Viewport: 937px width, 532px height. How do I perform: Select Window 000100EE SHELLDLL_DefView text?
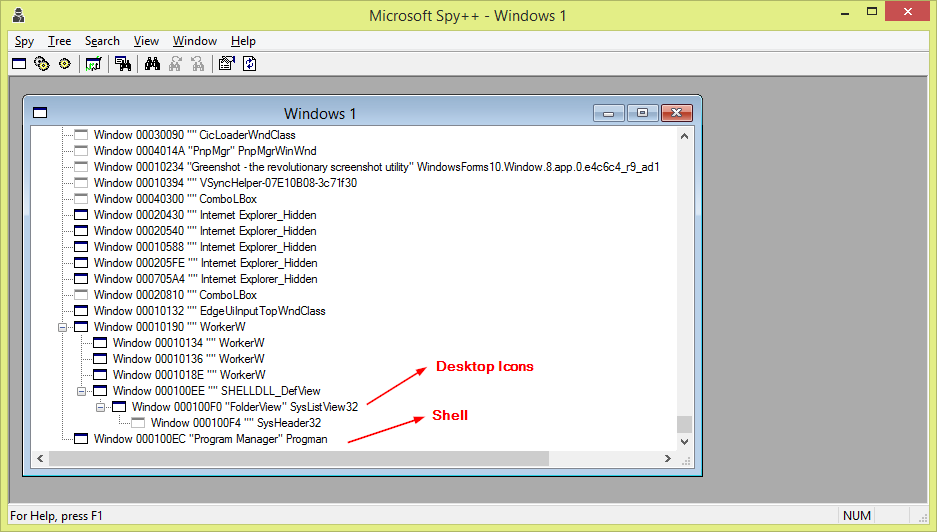216,391
